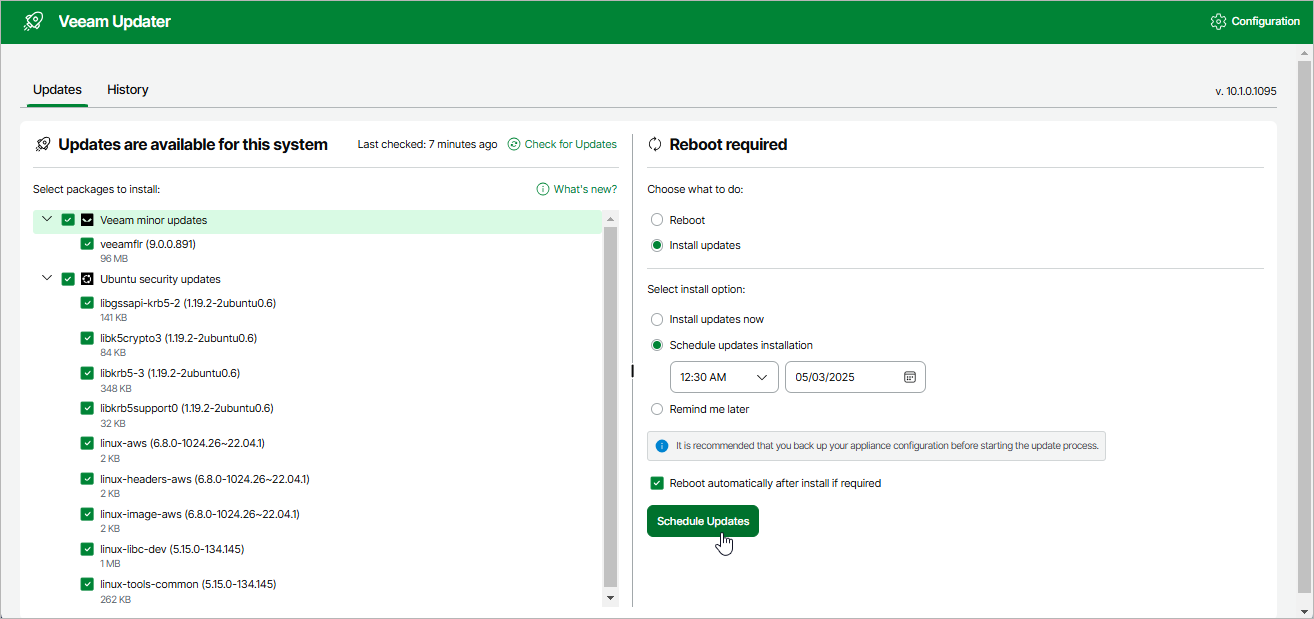Click the package list scrollbar down arrow
The height and width of the screenshot is (619, 1314).
(611, 598)
